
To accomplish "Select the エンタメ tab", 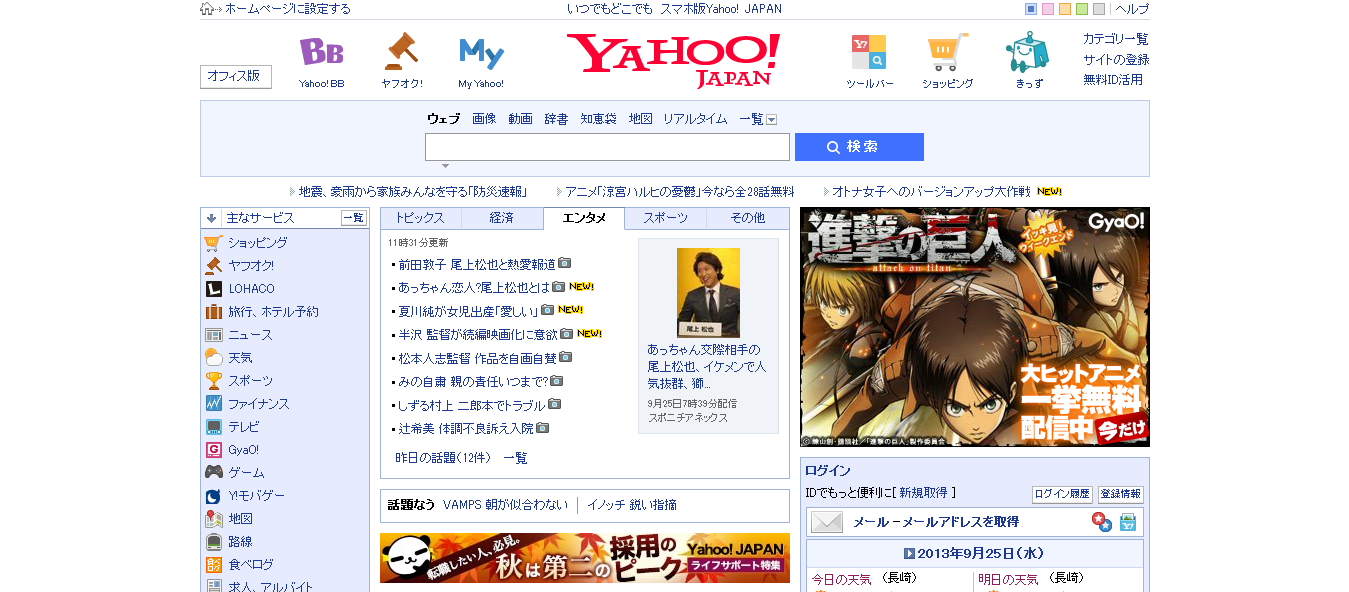I will click(584, 218).
